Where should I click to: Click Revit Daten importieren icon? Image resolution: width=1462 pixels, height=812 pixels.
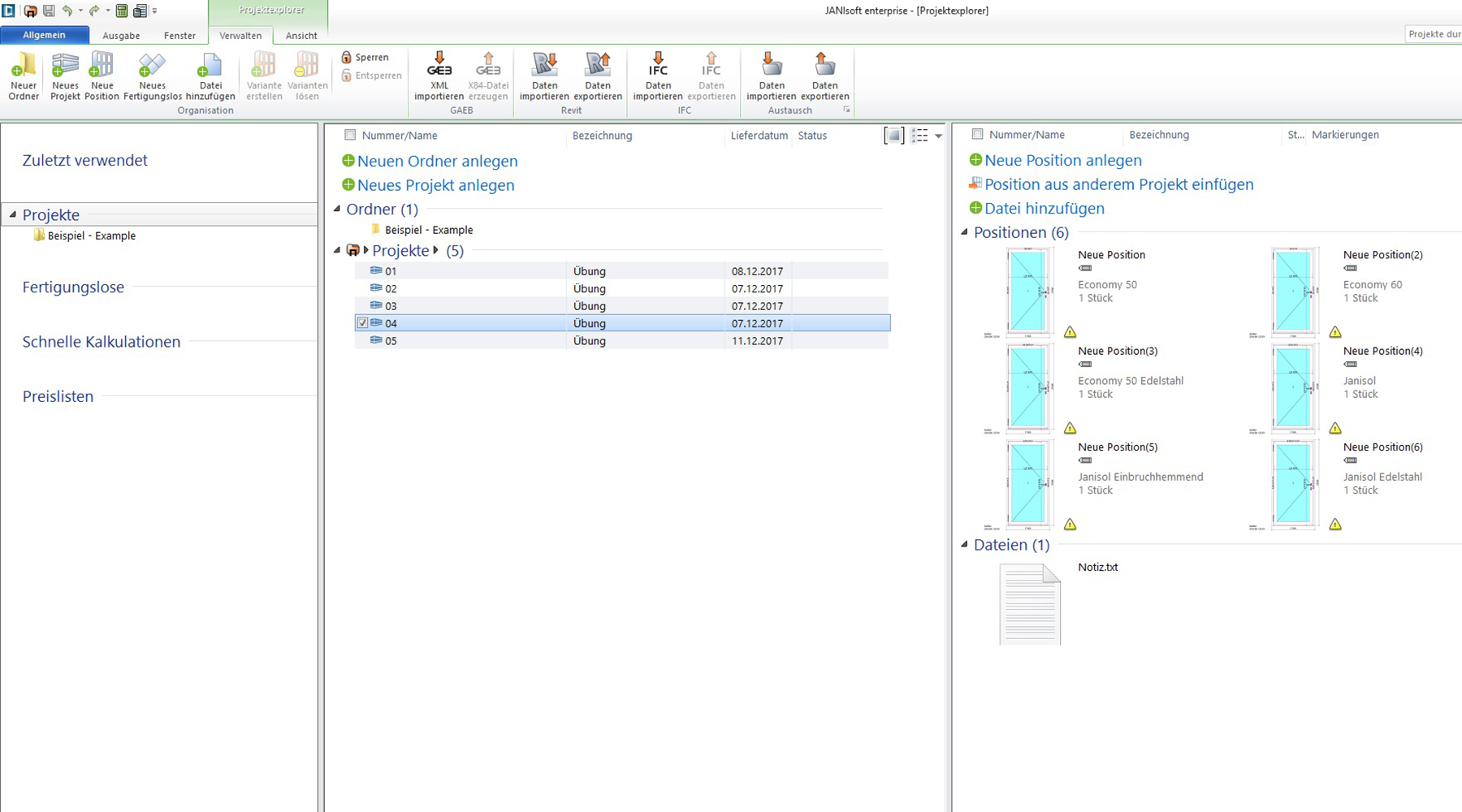(x=545, y=65)
